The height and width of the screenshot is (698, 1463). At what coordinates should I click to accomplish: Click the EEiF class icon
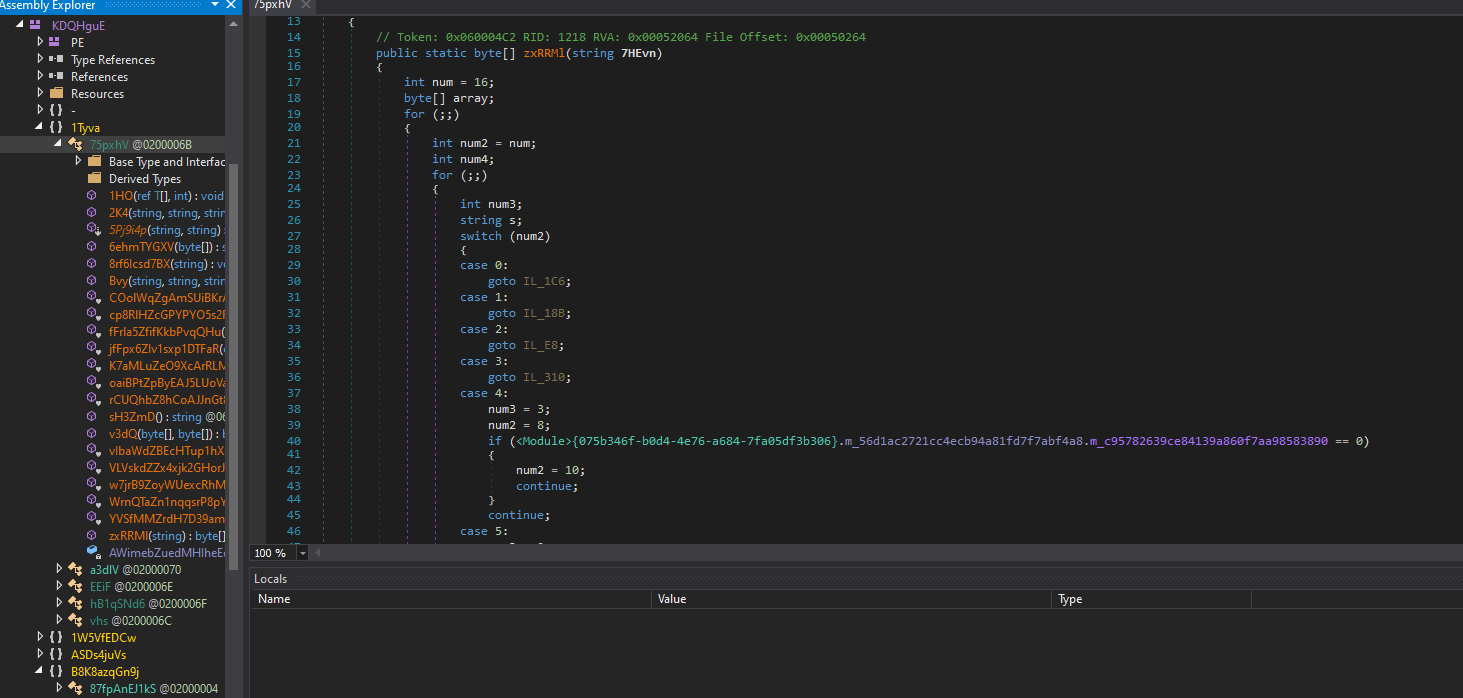tap(74, 586)
